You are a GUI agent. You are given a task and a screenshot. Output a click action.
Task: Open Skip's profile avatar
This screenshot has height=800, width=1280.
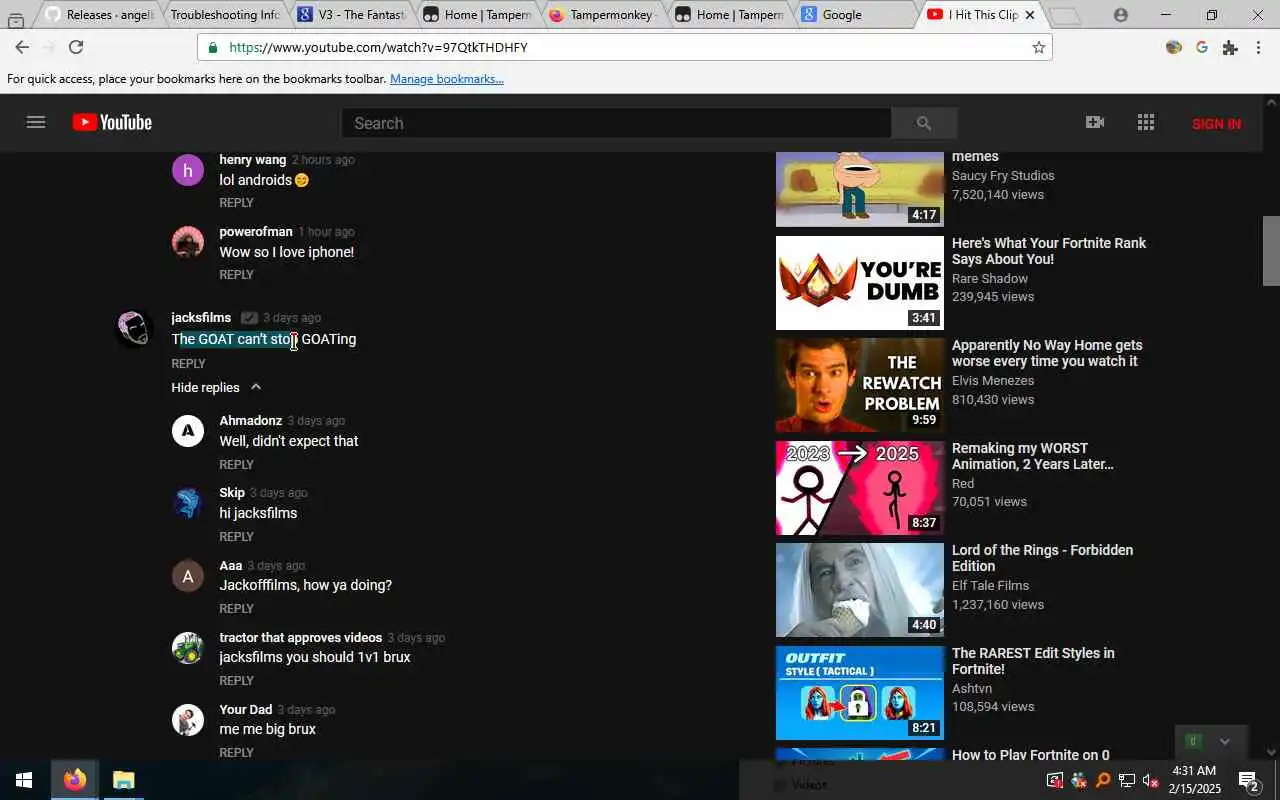(x=188, y=503)
